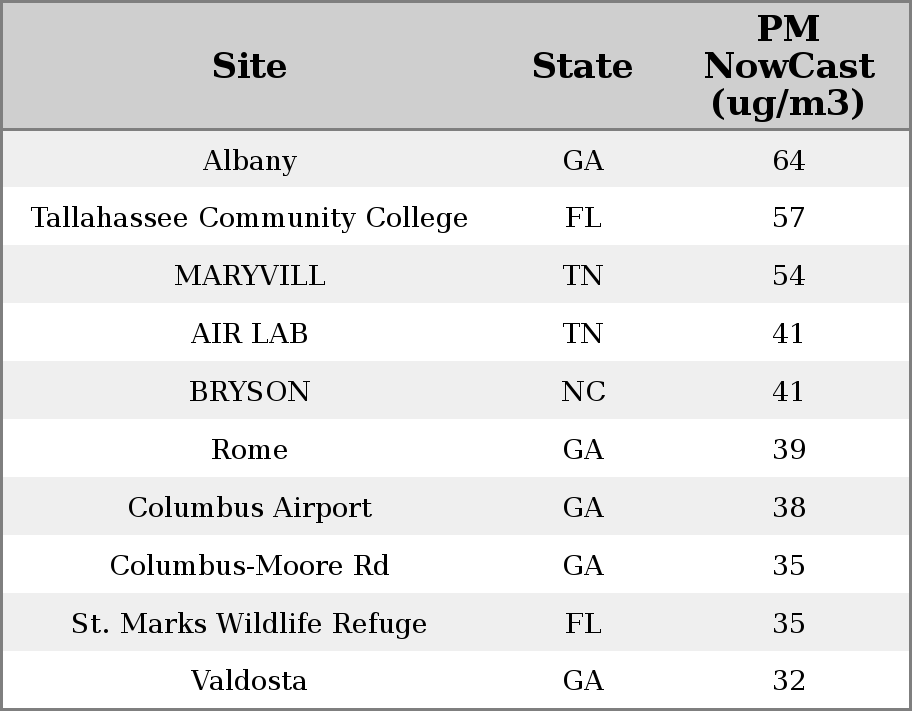Click the AIR LAB site name

tap(249, 333)
